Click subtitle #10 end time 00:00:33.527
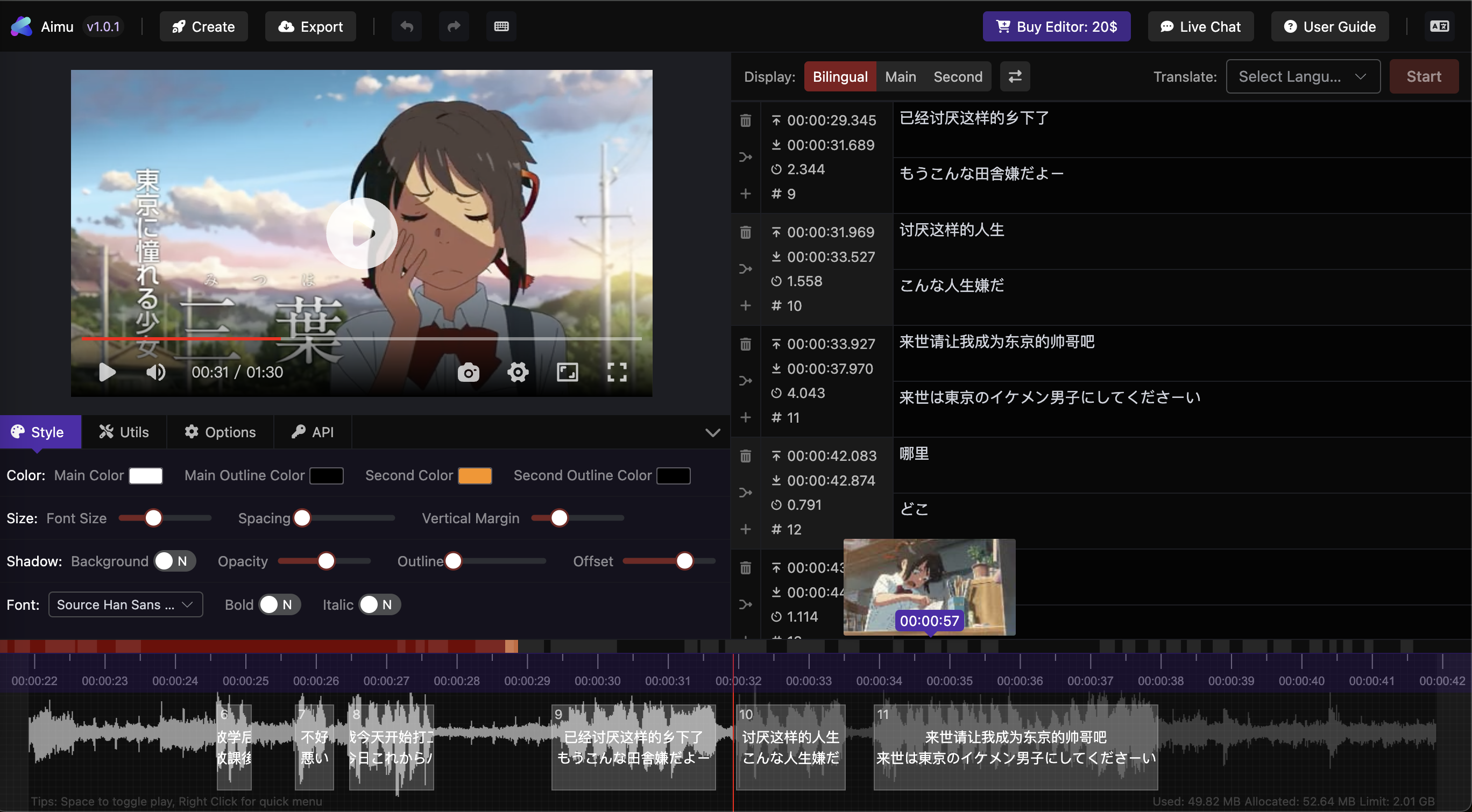The image size is (1472, 812). (x=831, y=257)
